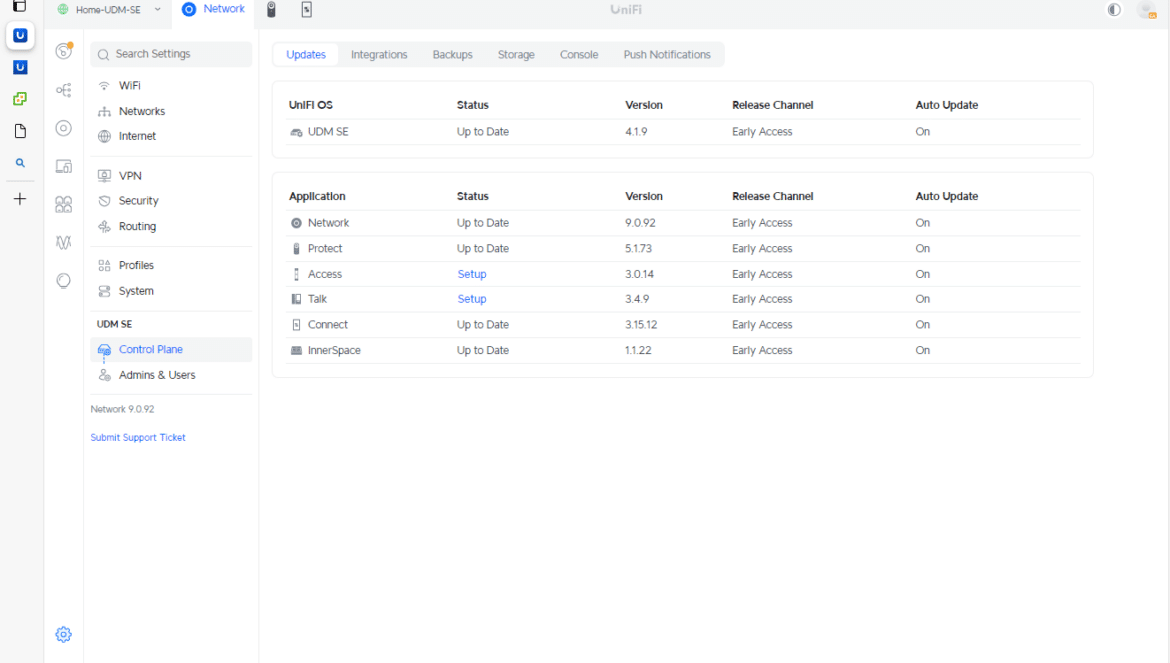Focus the Search Settings field
This screenshot has height=663, width=1170.
[171, 54]
